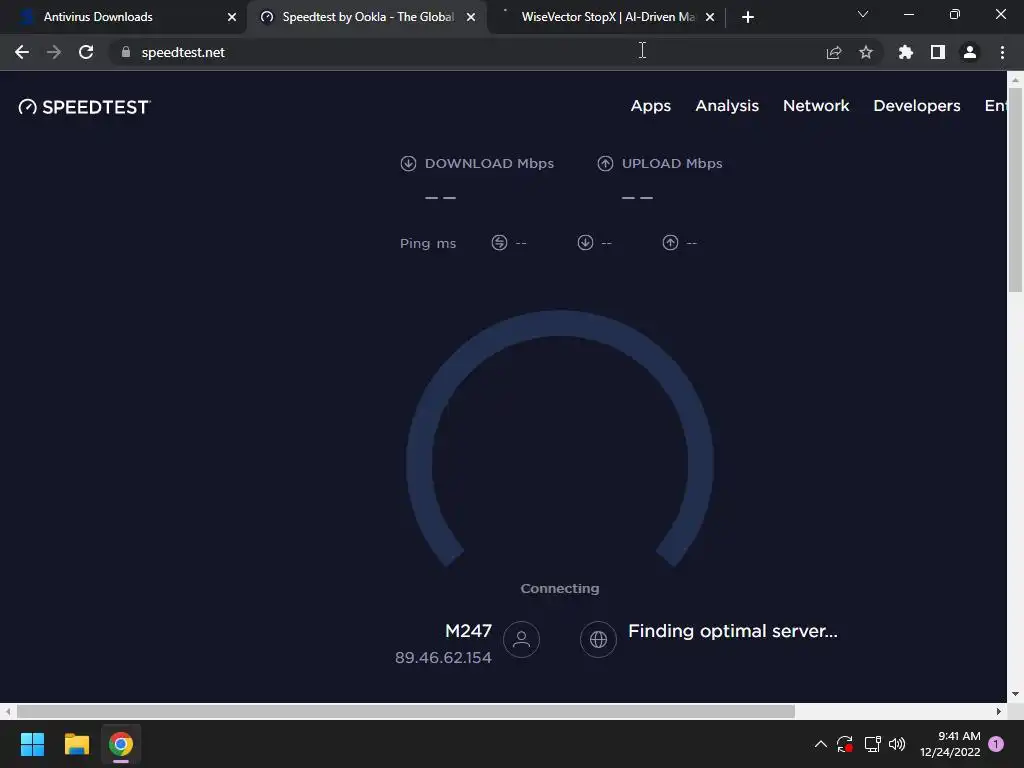This screenshot has width=1024, height=768.
Task: Click the update sync tray icon
Action: (x=844, y=744)
